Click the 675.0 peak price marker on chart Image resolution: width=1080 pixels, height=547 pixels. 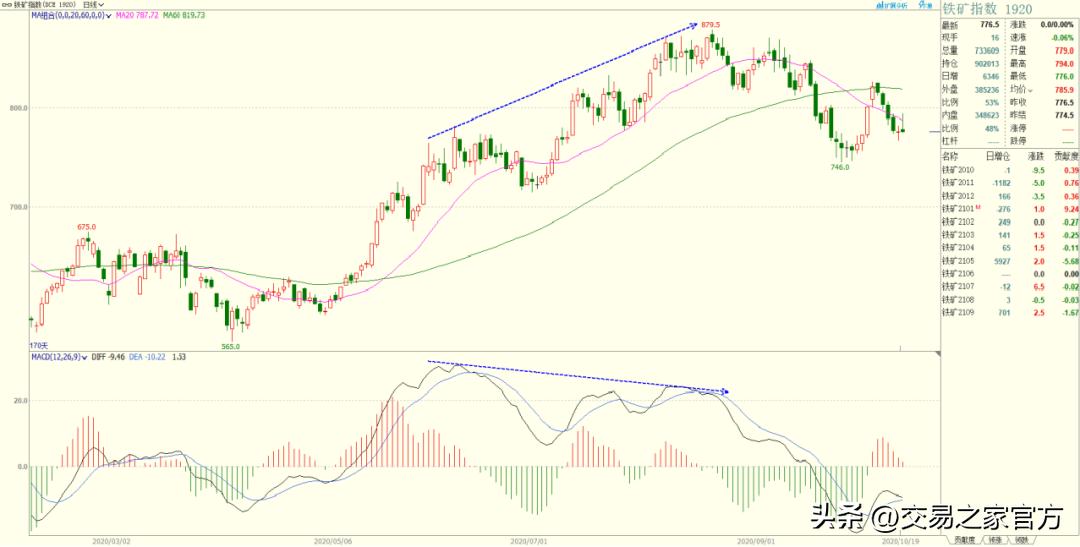pos(86,227)
